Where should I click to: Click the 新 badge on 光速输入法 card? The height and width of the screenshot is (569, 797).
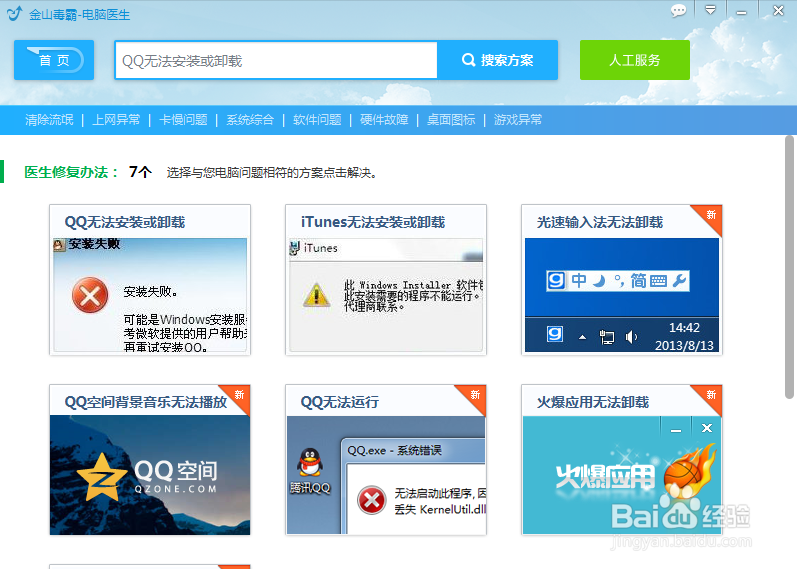[x=710, y=216]
